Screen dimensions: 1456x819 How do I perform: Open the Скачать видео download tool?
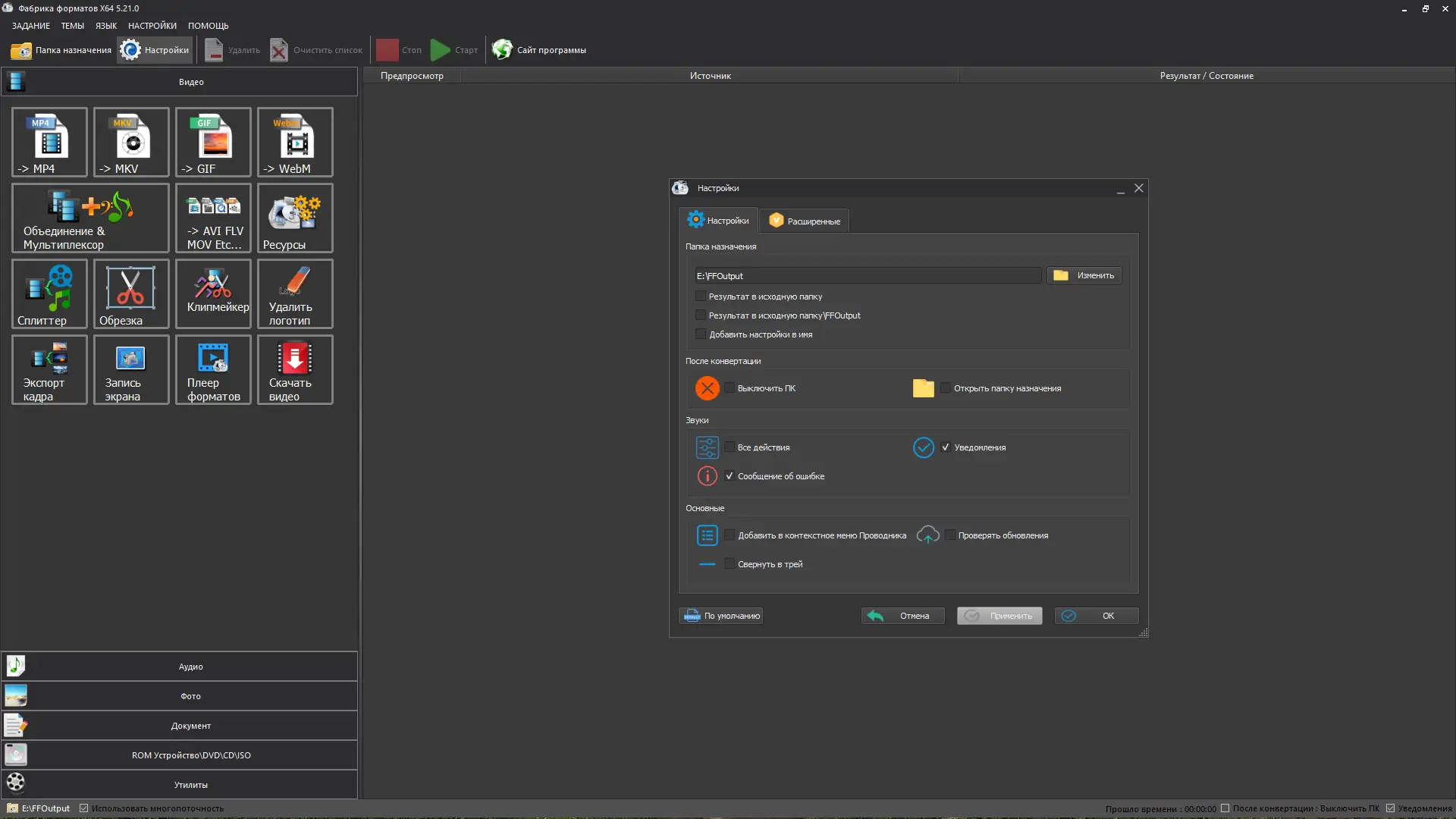click(x=295, y=369)
